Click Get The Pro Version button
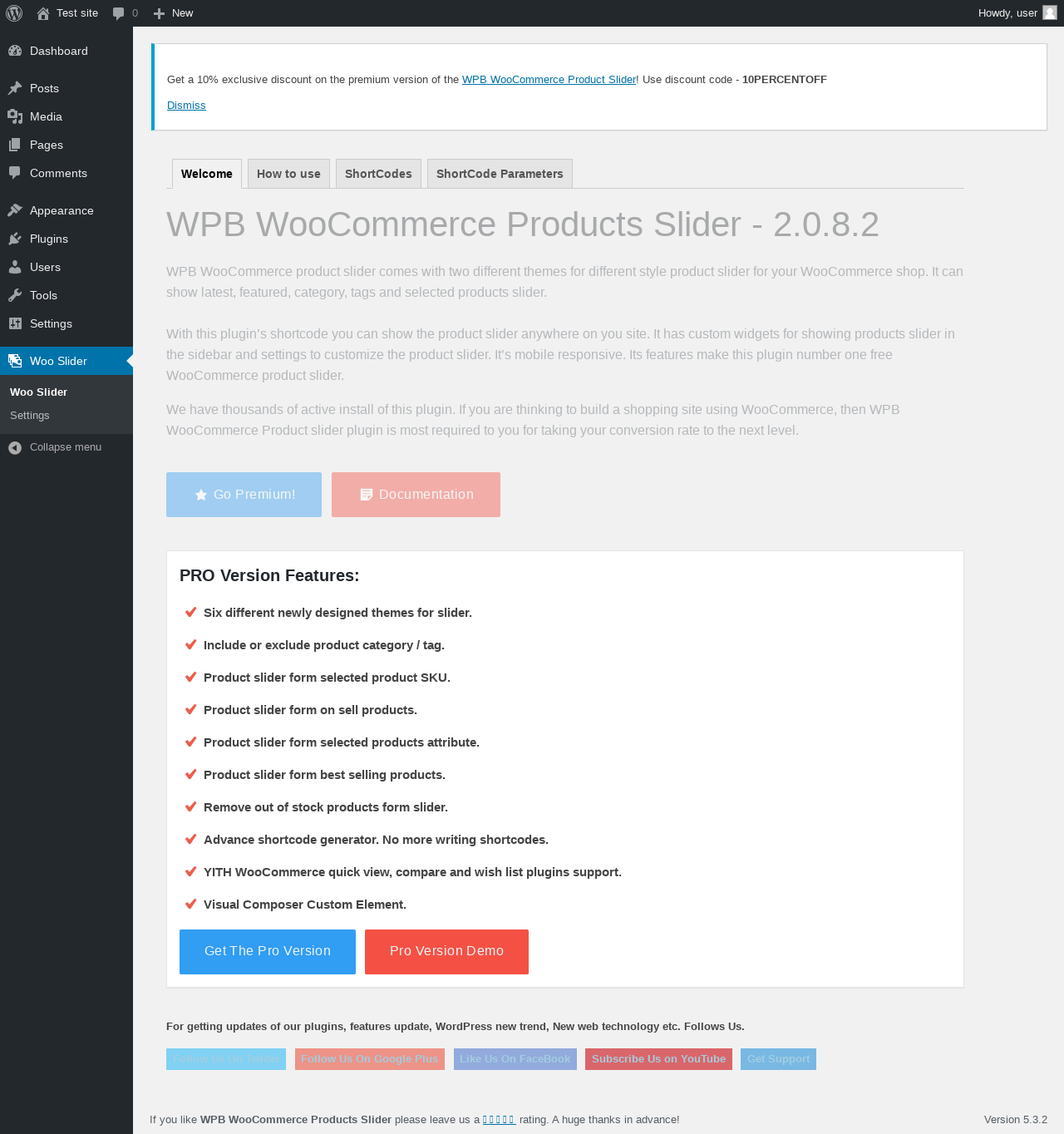1064x1134 pixels. pos(268,952)
